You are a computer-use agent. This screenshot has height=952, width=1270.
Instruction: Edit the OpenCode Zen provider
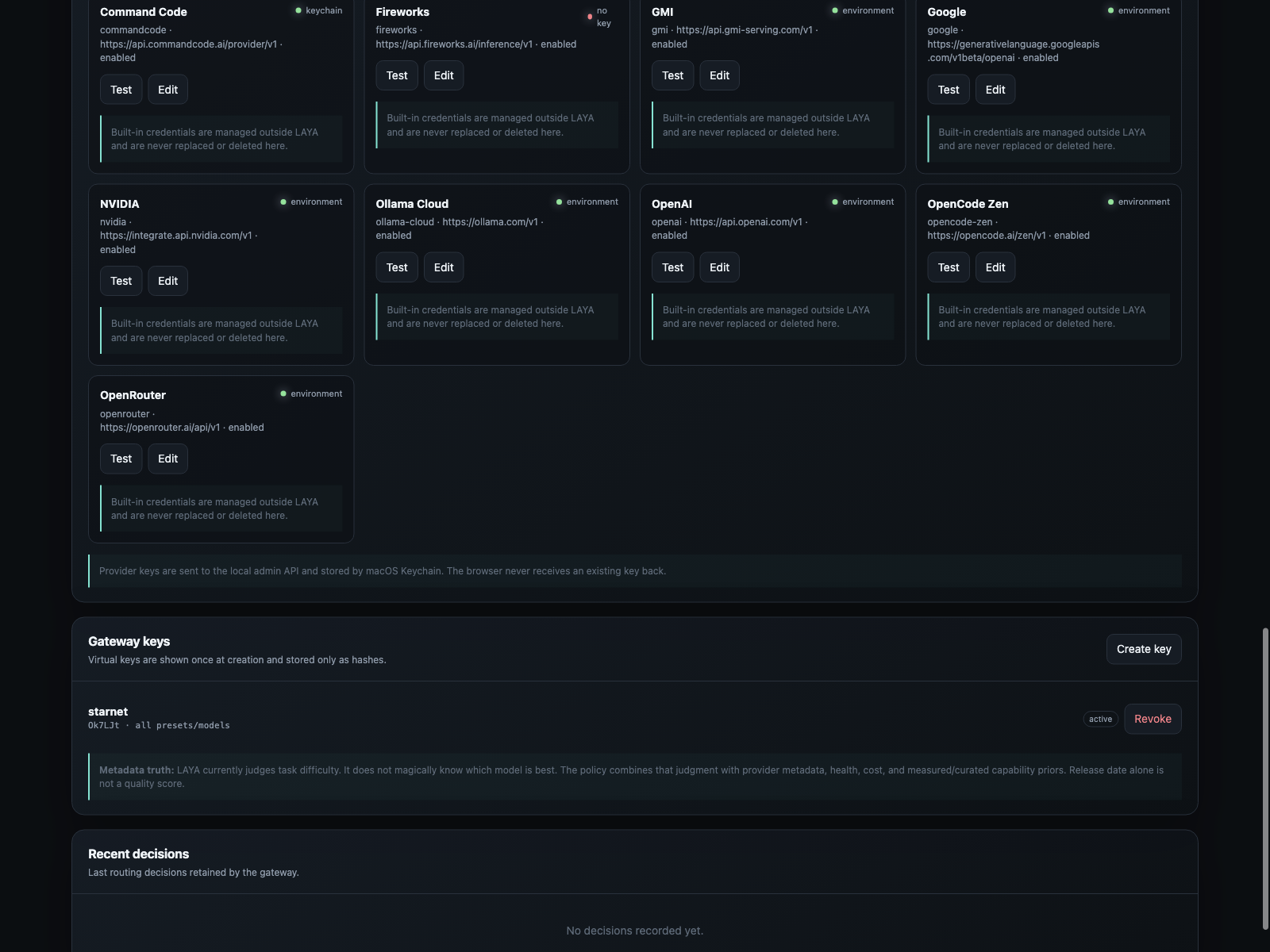click(995, 267)
